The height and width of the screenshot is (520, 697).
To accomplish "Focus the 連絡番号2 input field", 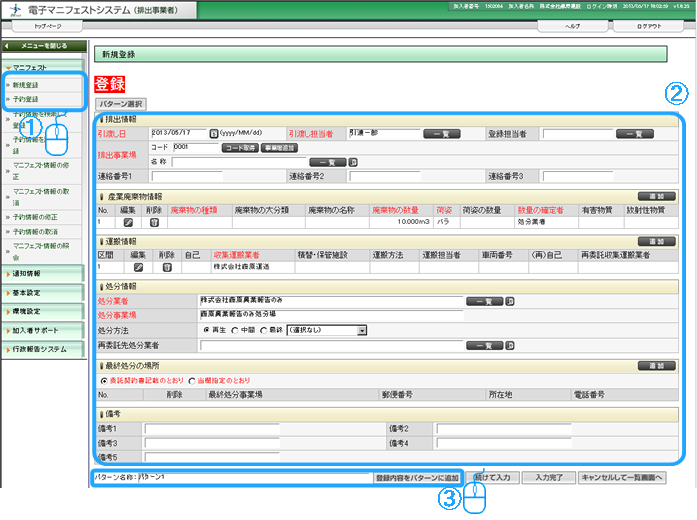I will coord(385,176).
